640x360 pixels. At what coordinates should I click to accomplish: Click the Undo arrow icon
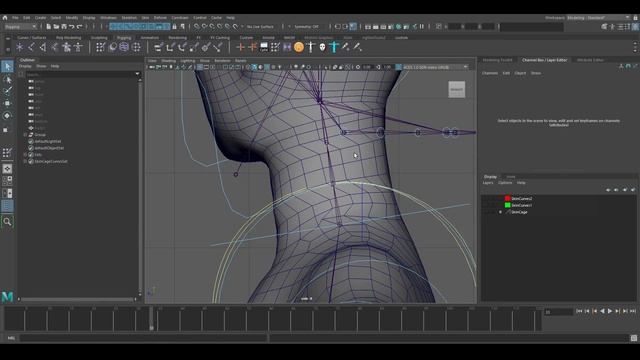72,27
